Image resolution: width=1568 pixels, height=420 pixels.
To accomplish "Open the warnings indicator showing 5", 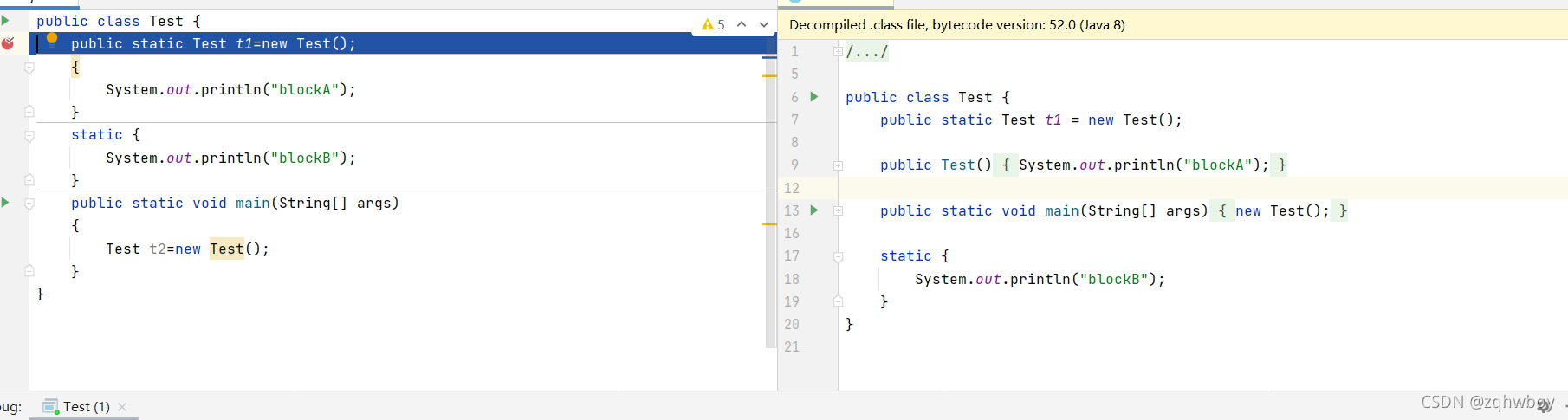I will point(714,24).
